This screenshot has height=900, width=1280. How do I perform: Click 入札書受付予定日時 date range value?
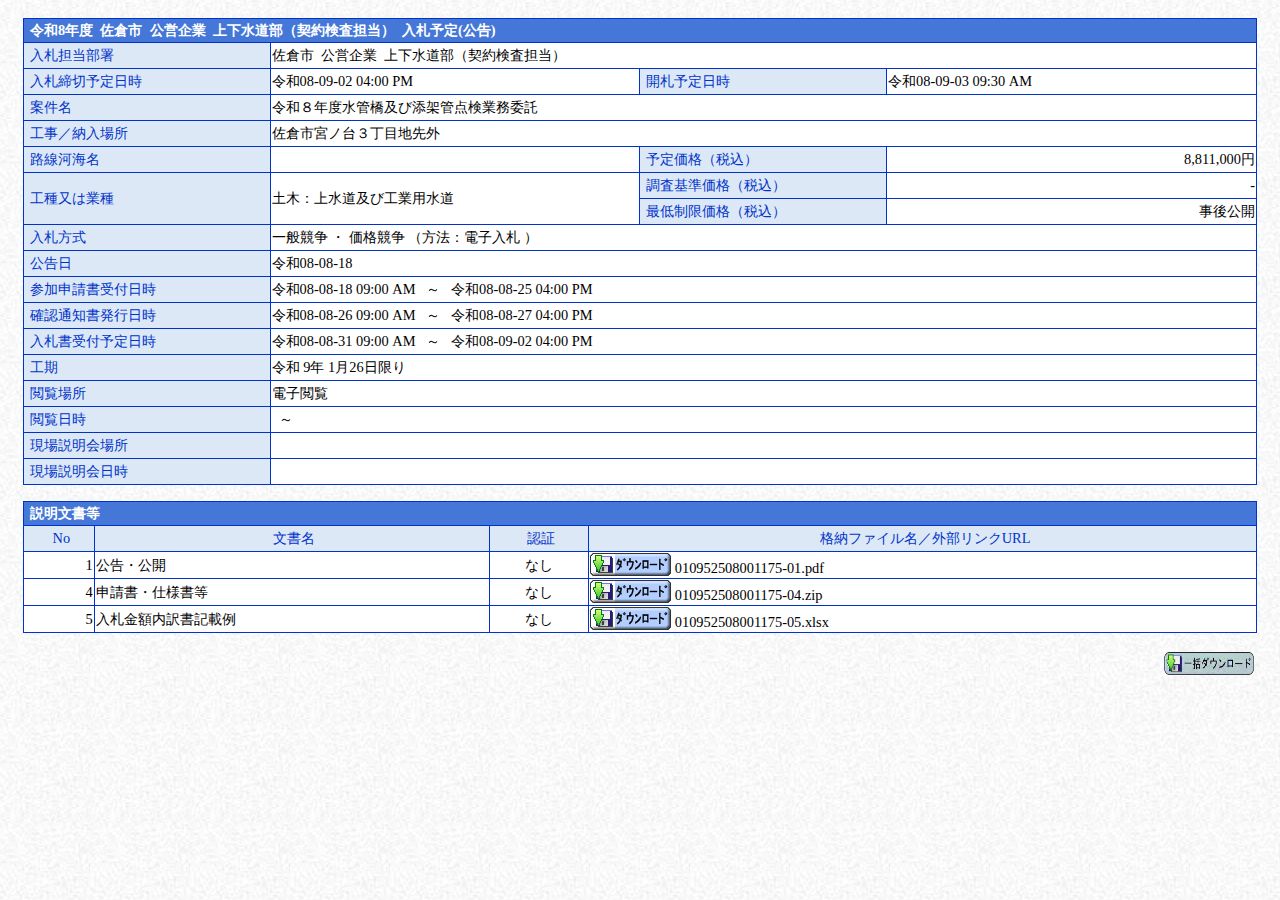(x=432, y=341)
